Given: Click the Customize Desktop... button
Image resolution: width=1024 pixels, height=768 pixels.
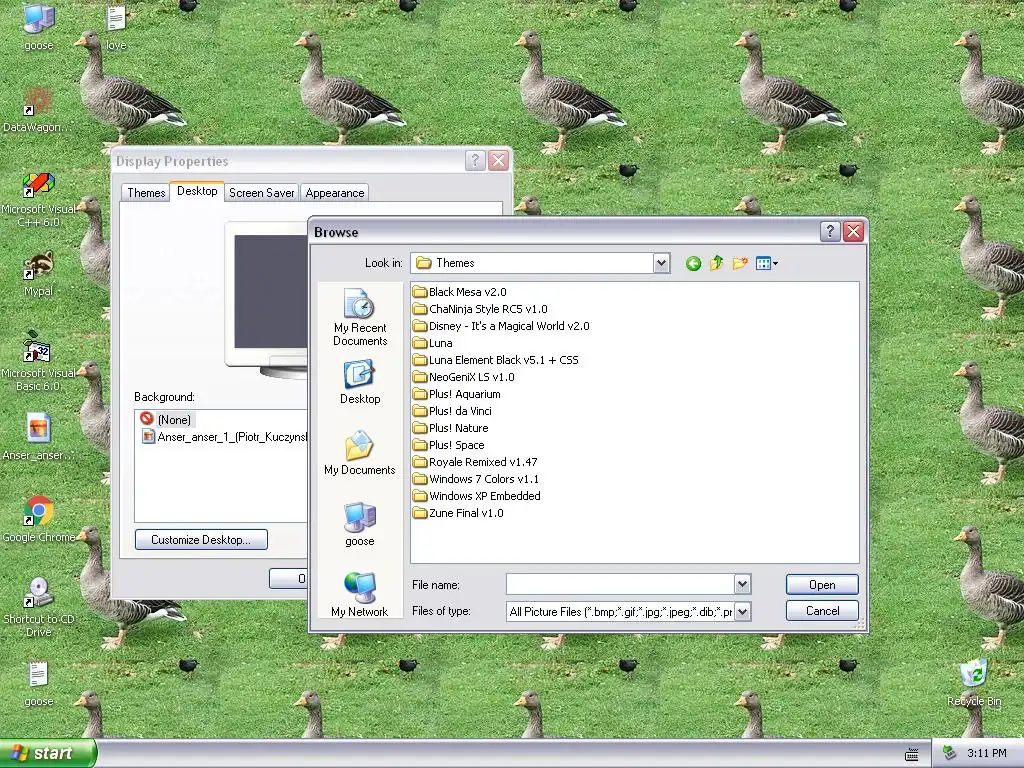Looking at the screenshot, I should (201, 539).
